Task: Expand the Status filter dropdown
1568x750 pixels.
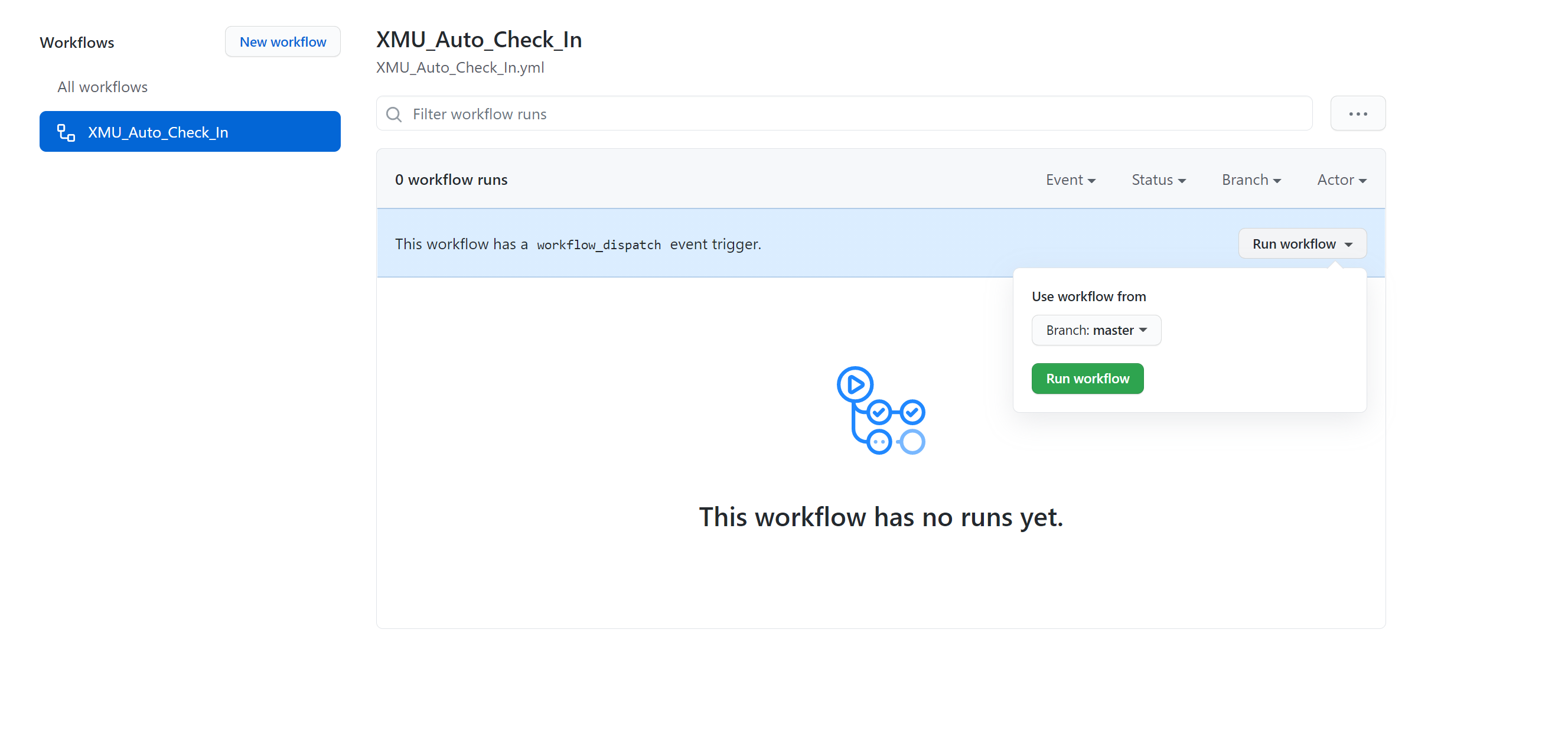Action: [x=1158, y=180]
